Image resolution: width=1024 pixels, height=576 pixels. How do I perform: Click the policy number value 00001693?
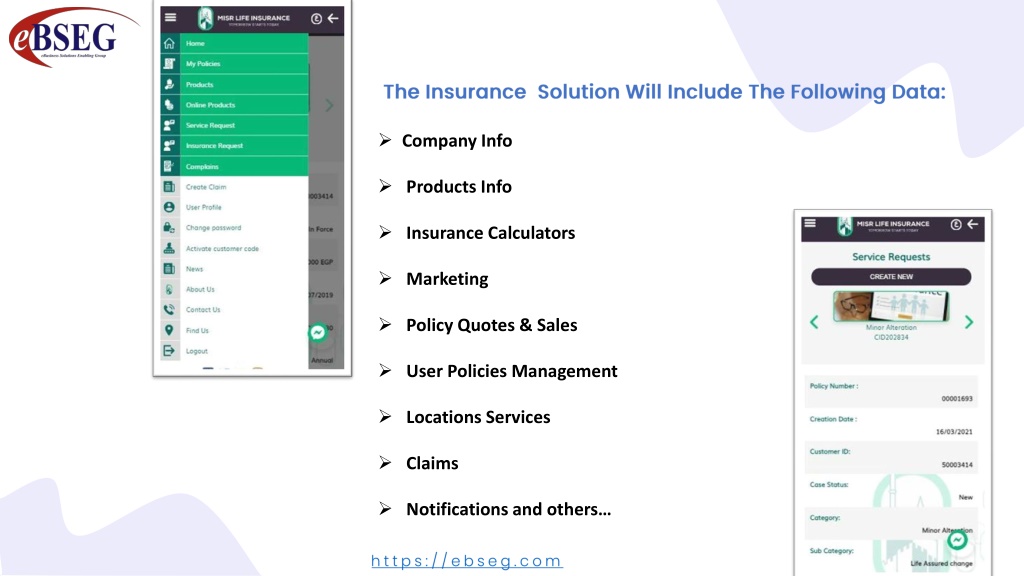[x=957, y=398]
